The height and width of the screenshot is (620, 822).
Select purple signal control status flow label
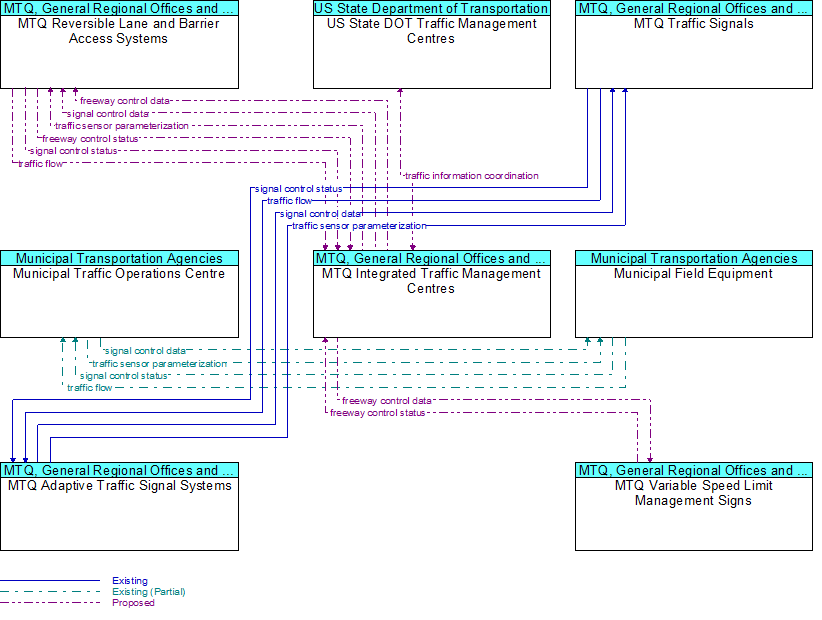pyautogui.click(x=73, y=151)
